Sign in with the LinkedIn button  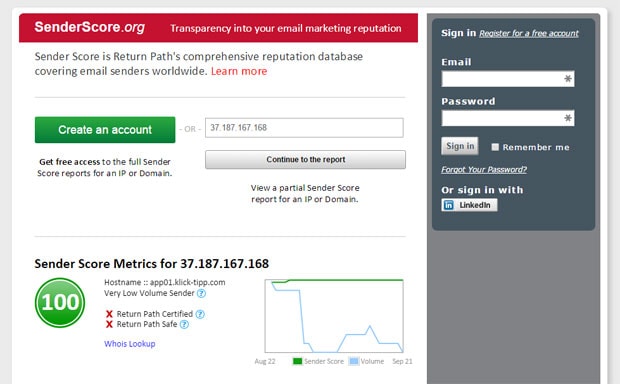pos(469,205)
